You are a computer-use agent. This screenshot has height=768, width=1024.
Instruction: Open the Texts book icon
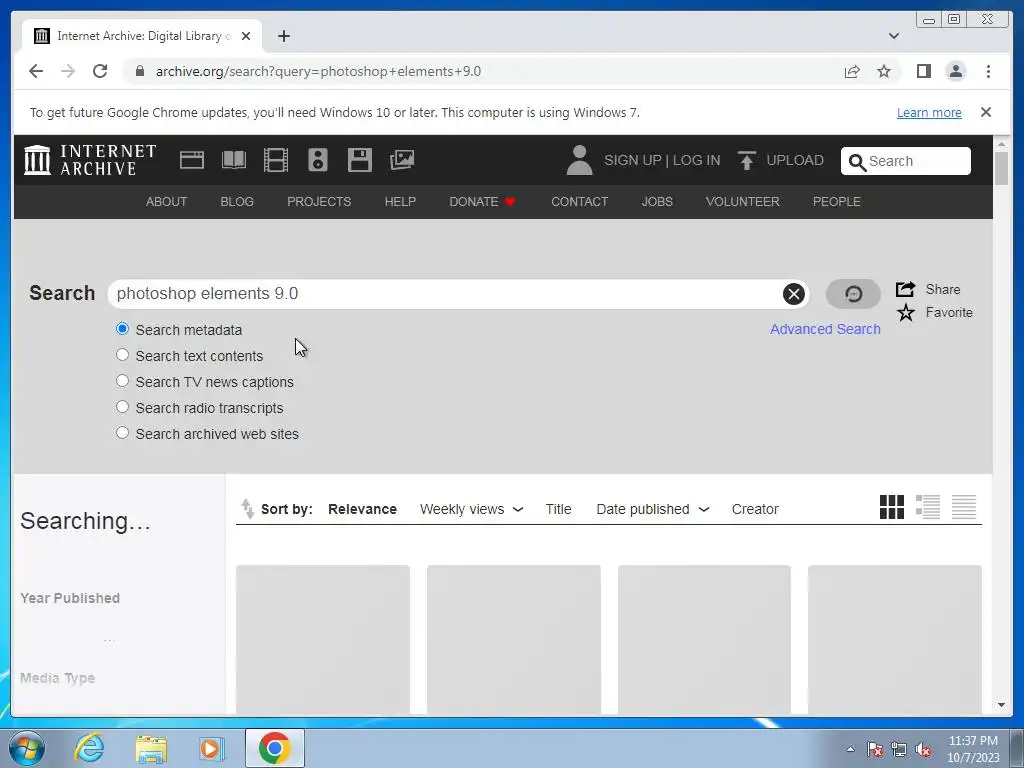pyautogui.click(x=234, y=160)
